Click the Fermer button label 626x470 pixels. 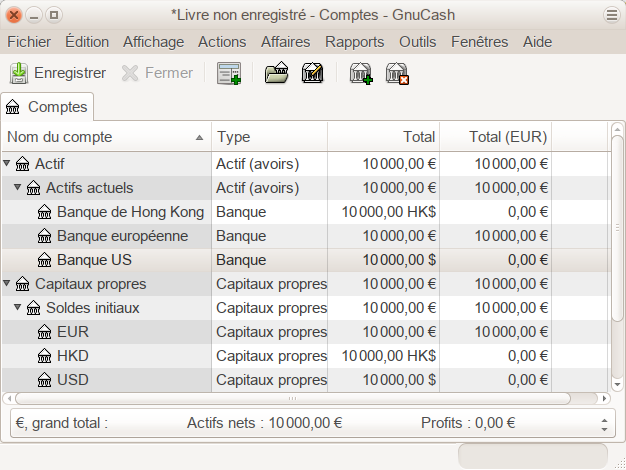tap(169, 73)
